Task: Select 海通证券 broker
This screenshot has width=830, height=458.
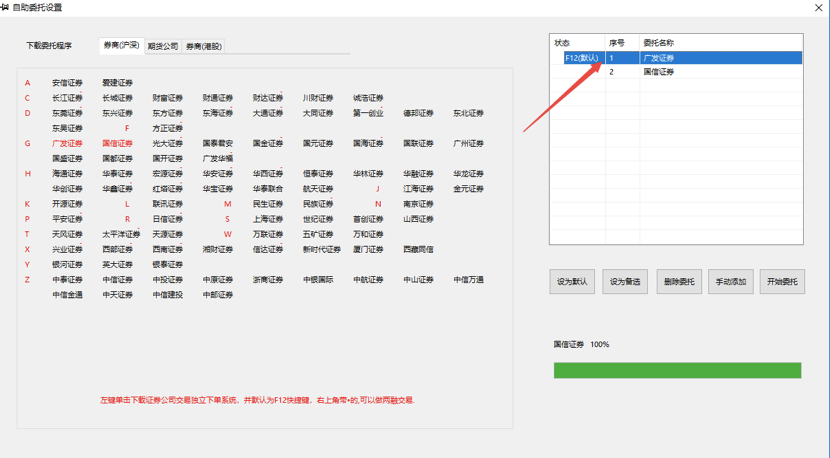Action: pyautogui.click(x=67, y=174)
